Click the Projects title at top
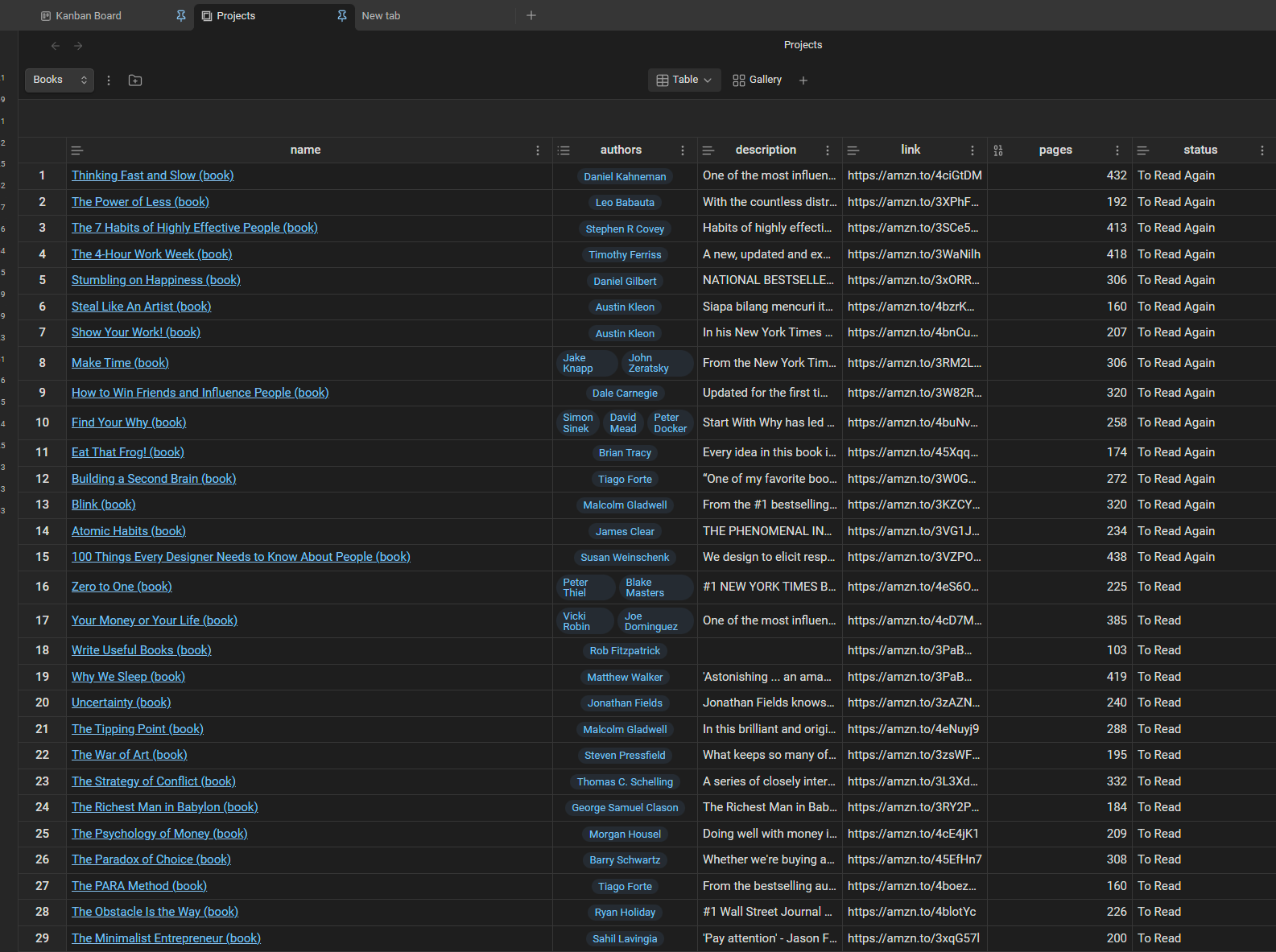1276x952 pixels. coord(803,45)
